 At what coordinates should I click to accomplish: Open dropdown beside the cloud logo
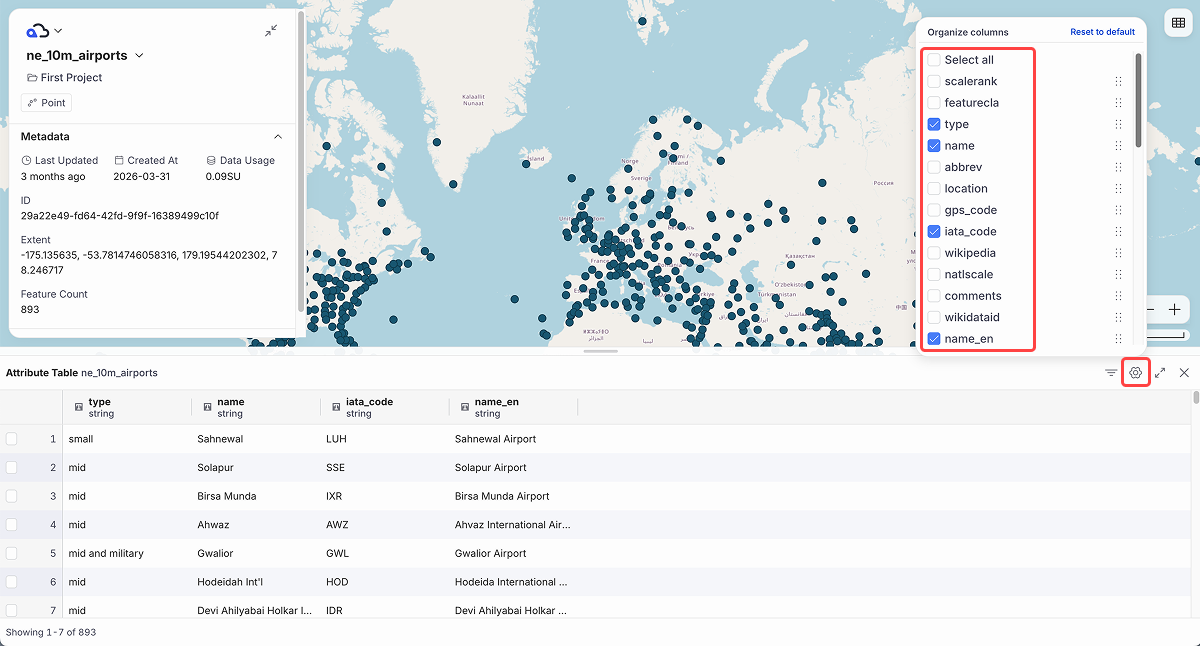[58, 31]
